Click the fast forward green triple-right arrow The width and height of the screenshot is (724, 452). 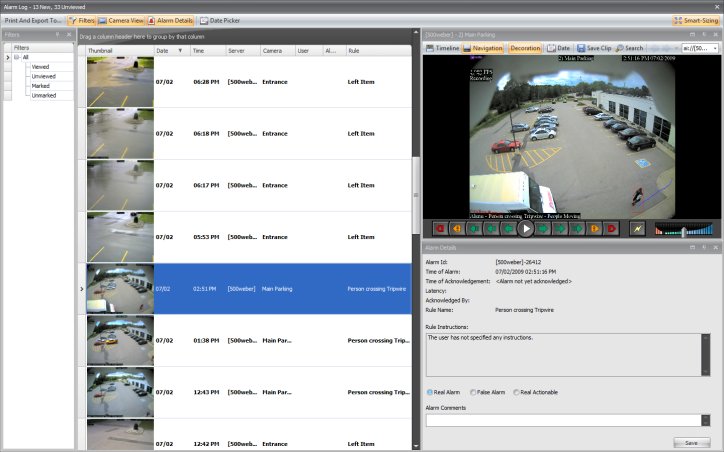[577, 229]
